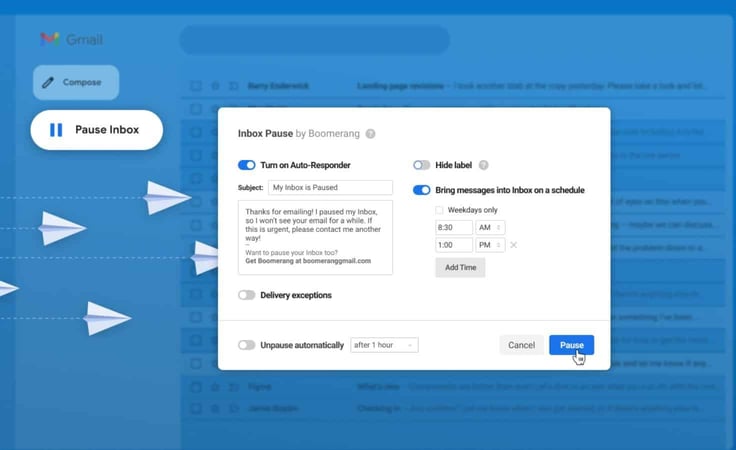
Task: Check the Weekdays only checkbox
Action: pyautogui.click(x=439, y=210)
